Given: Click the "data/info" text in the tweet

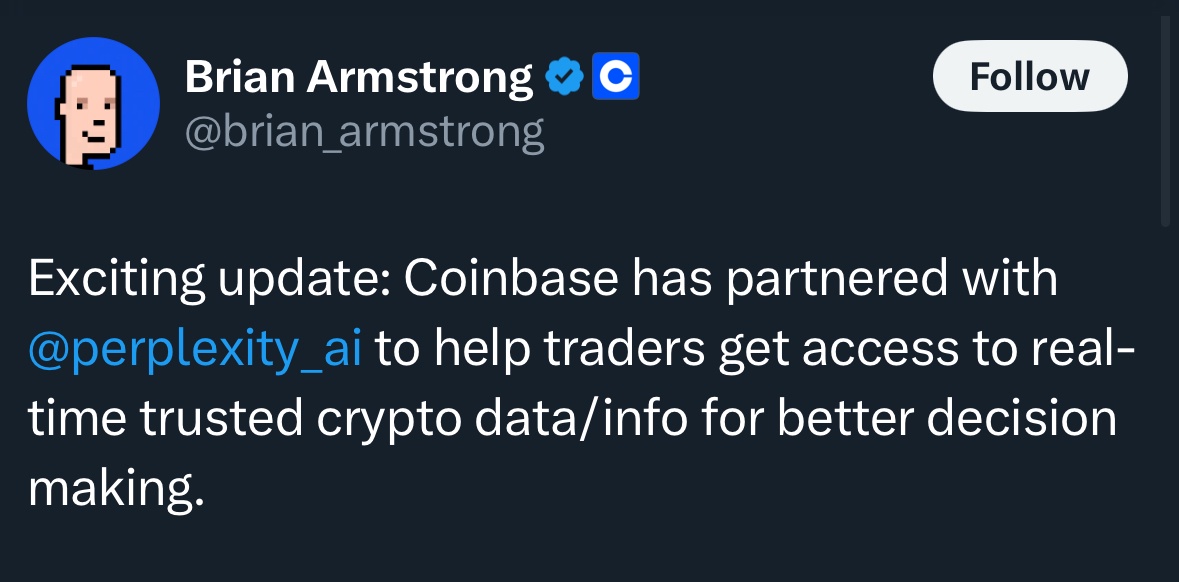Looking at the screenshot, I should 580,420.
